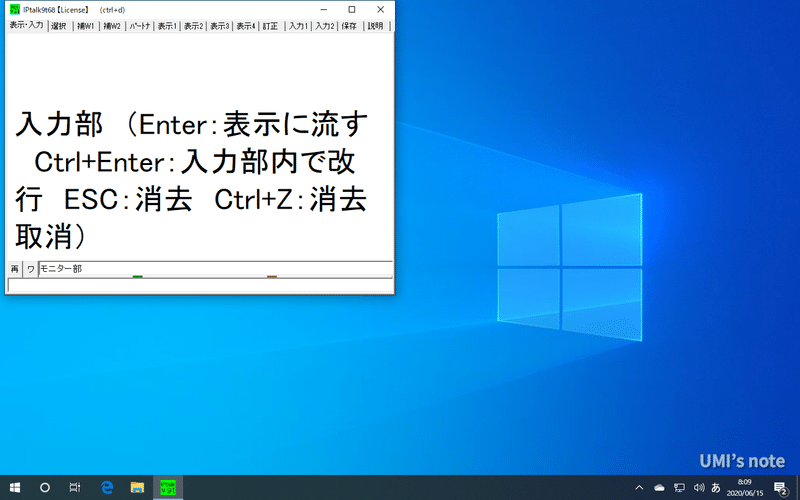
Task: Open the 補W1 tab
Action: click(x=86, y=26)
